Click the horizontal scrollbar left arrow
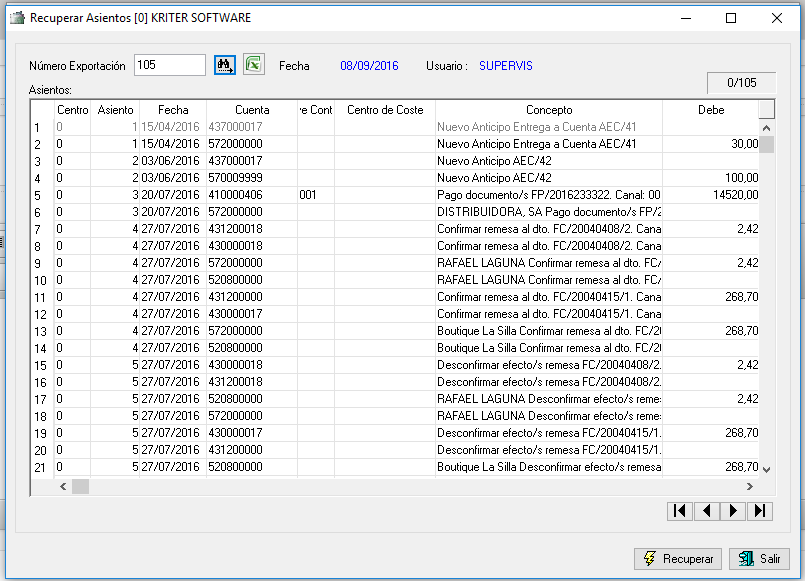 pos(63,486)
